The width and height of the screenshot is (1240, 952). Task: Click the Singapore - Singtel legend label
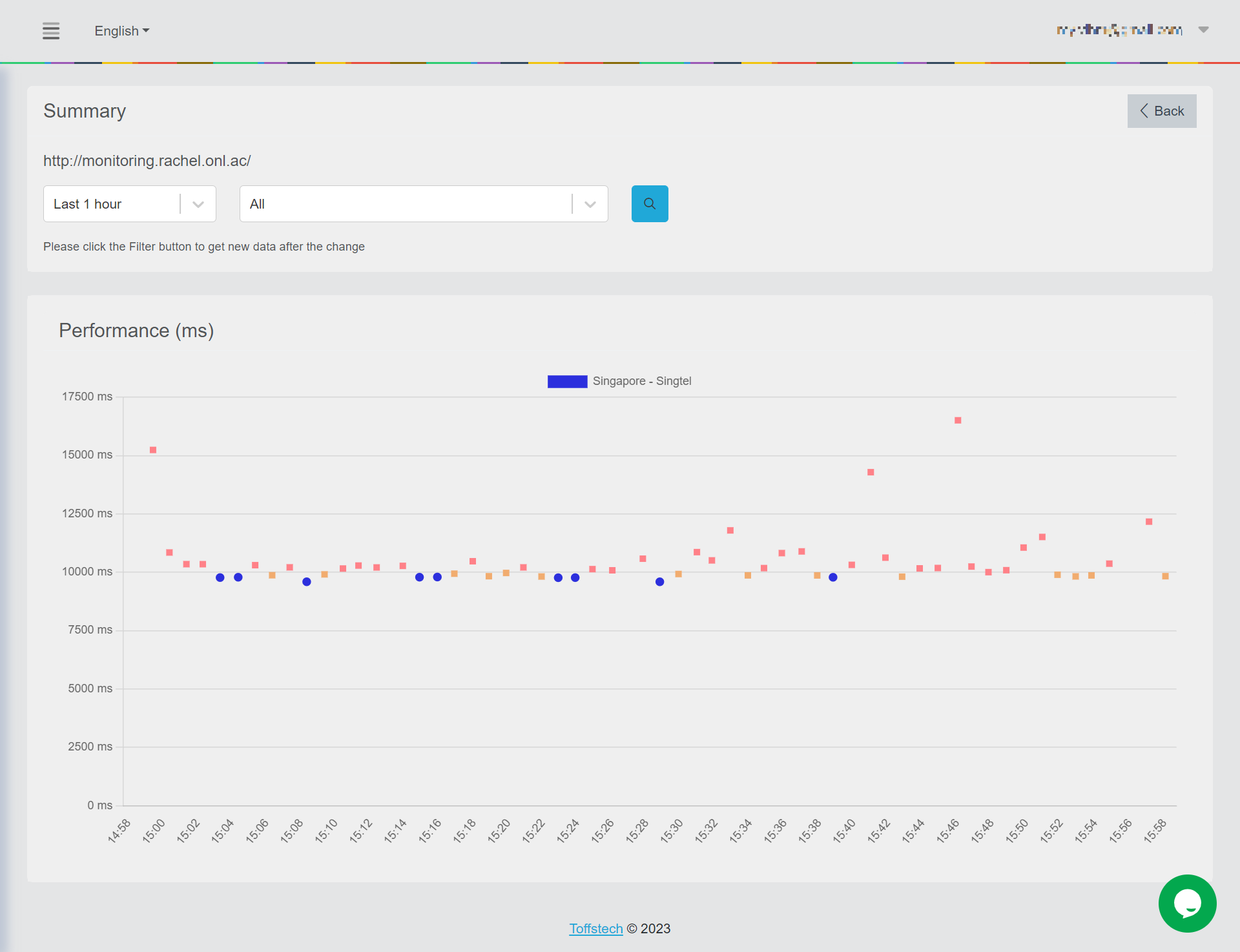point(641,381)
